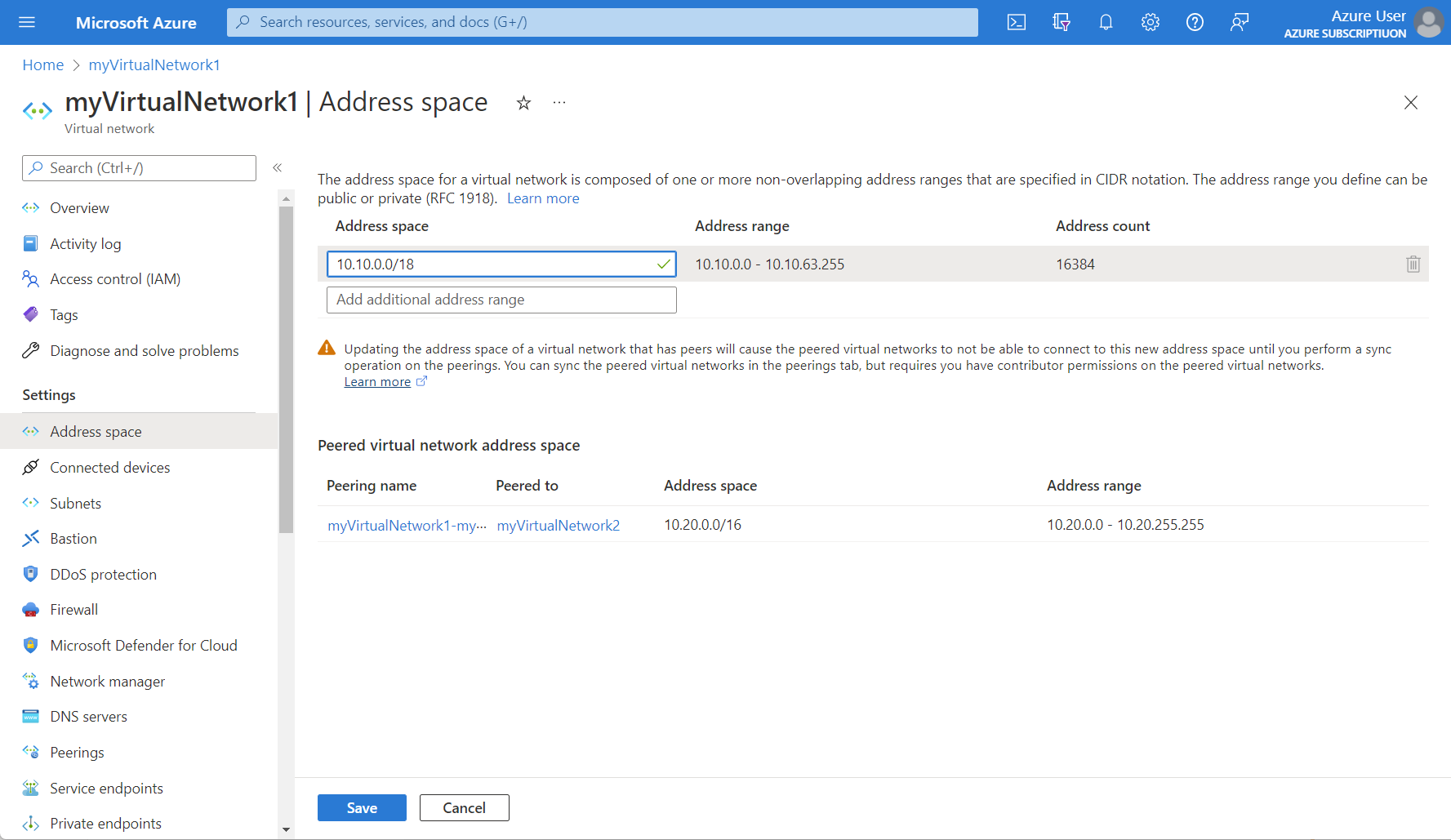1451x840 pixels.
Task: Open Cloud Shell from the top bar
Action: [1017, 22]
